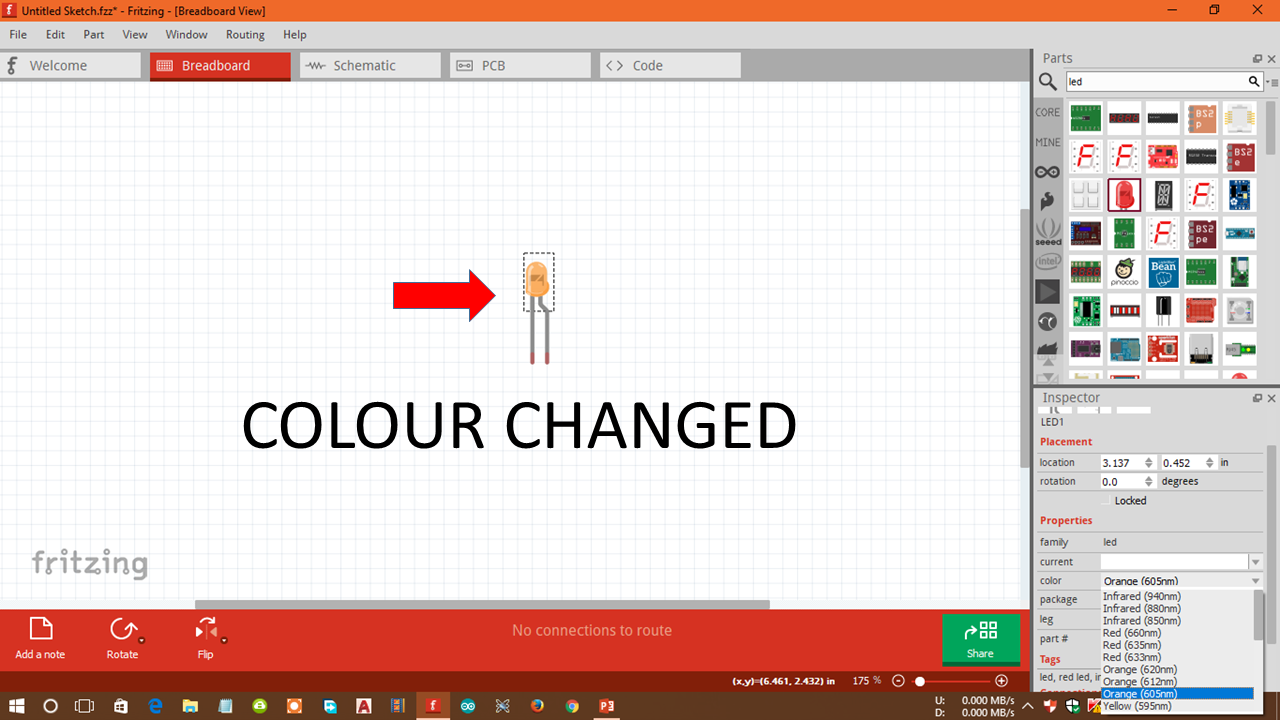Open the Routing menu

pyautogui.click(x=245, y=34)
